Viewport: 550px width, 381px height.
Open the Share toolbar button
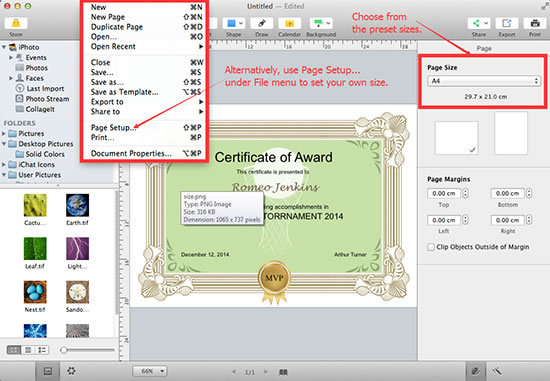(x=479, y=24)
